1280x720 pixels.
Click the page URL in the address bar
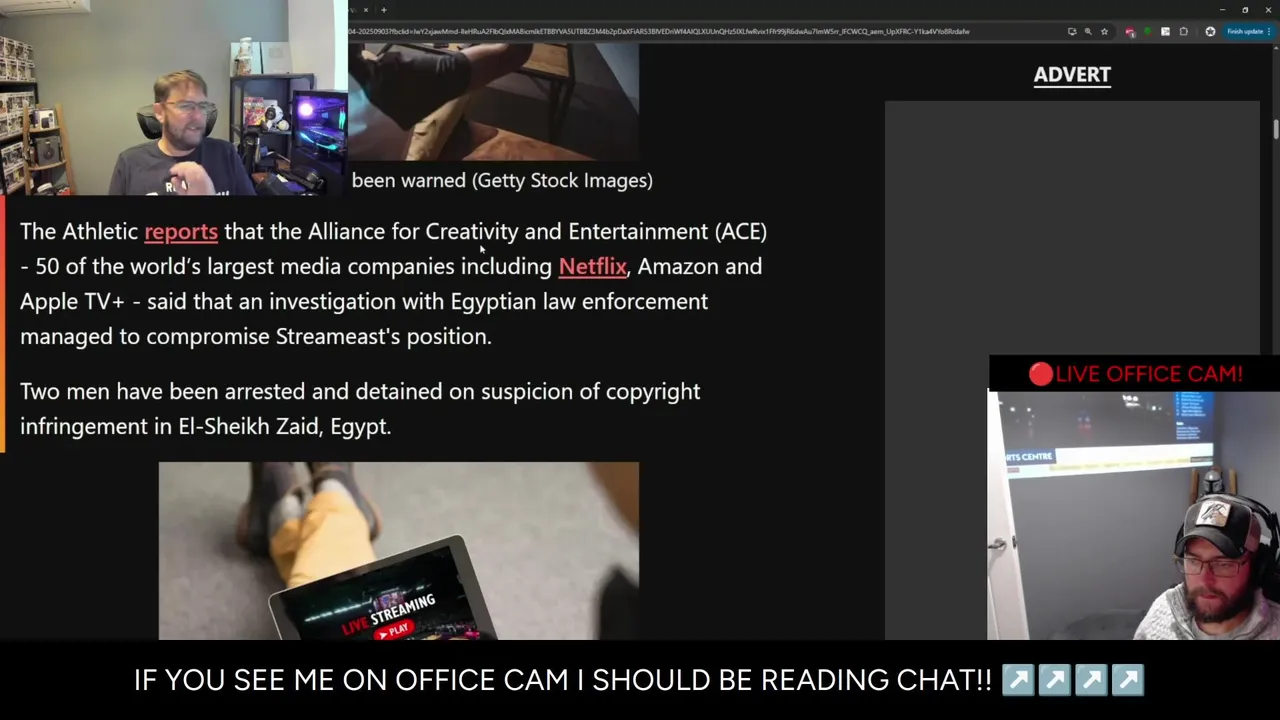tap(658, 32)
